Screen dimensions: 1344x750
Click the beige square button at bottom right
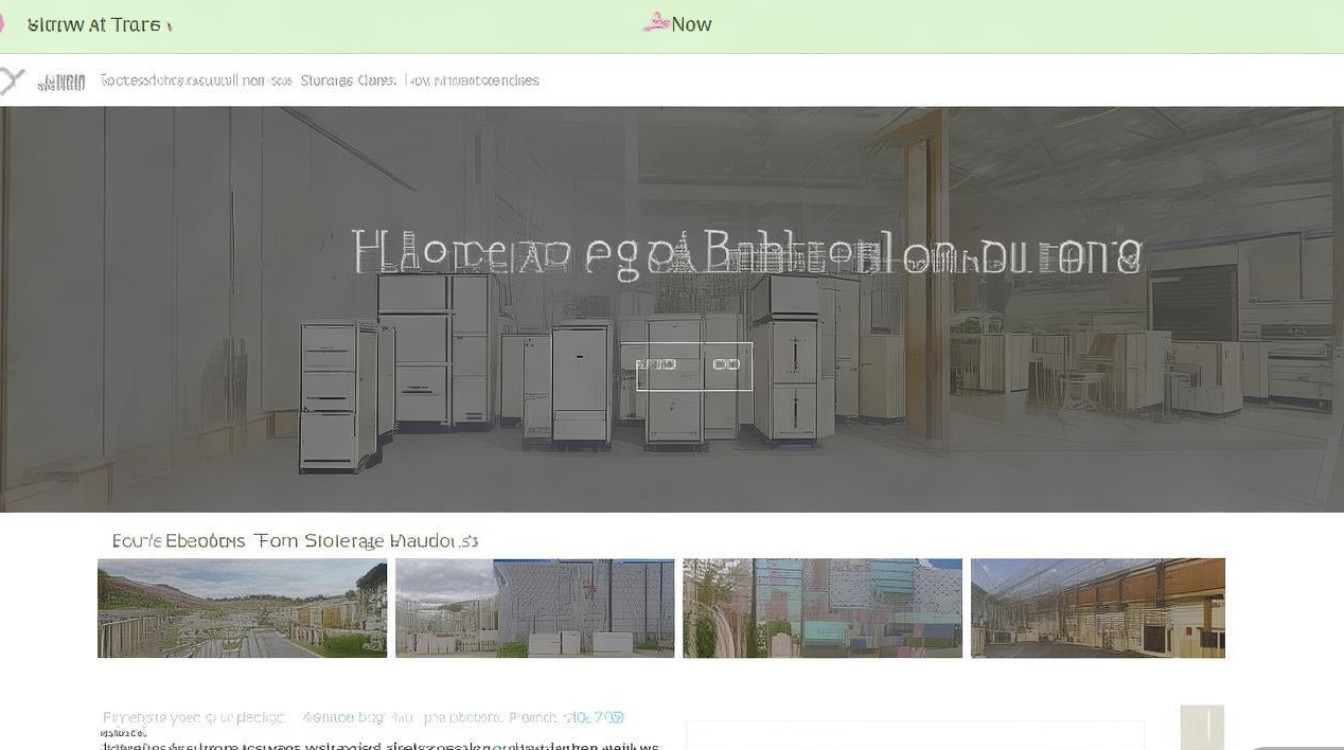[x=1202, y=728]
